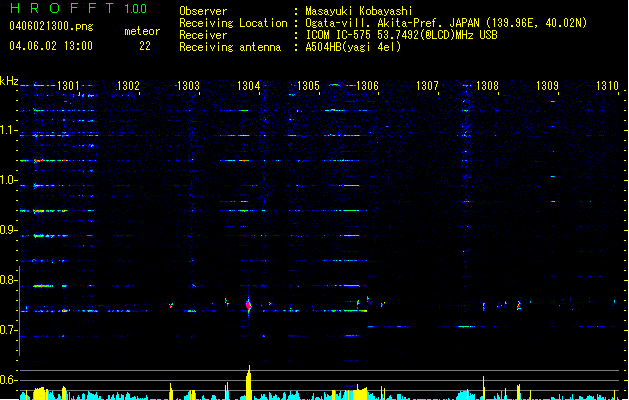Click the Receiving antenna label

point(230,47)
